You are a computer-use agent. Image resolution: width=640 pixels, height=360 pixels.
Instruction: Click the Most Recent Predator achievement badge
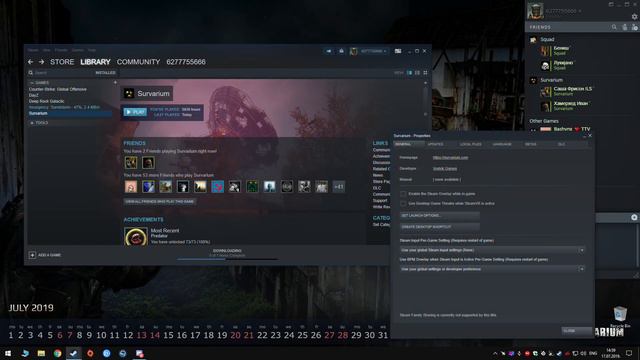coord(136,236)
